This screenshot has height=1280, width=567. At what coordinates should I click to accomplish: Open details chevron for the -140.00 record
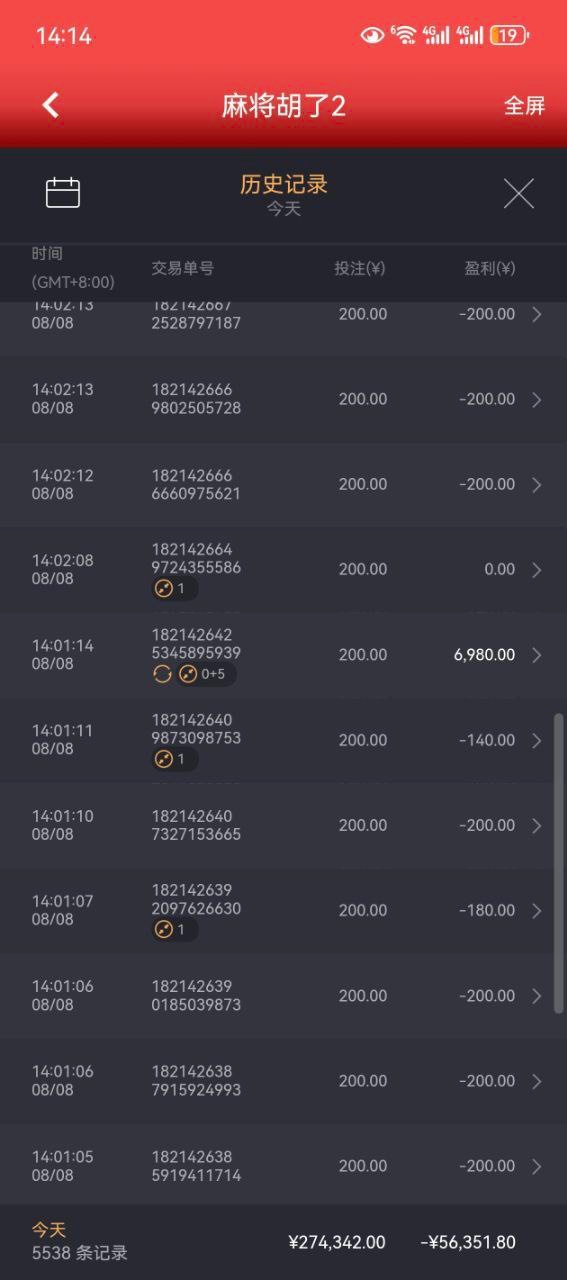coord(537,740)
